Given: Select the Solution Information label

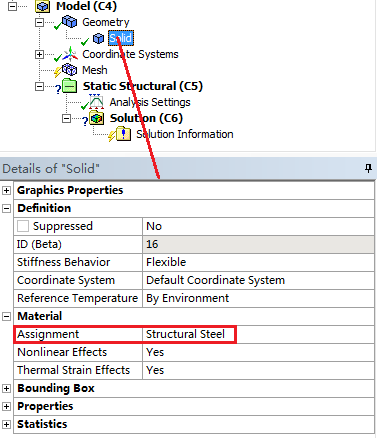Looking at the screenshot, I should tap(185, 134).
